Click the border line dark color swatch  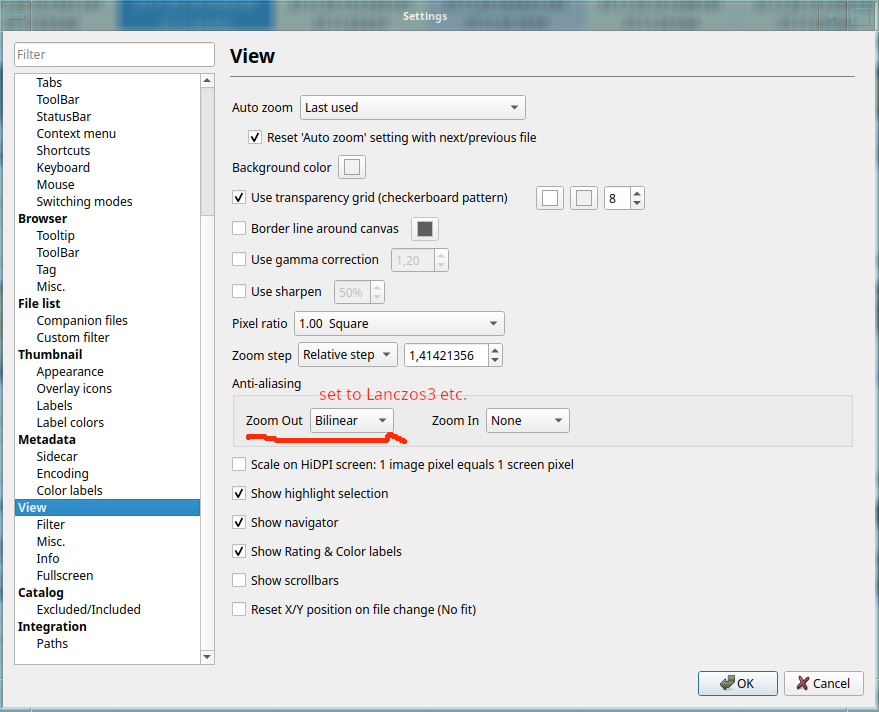point(425,229)
